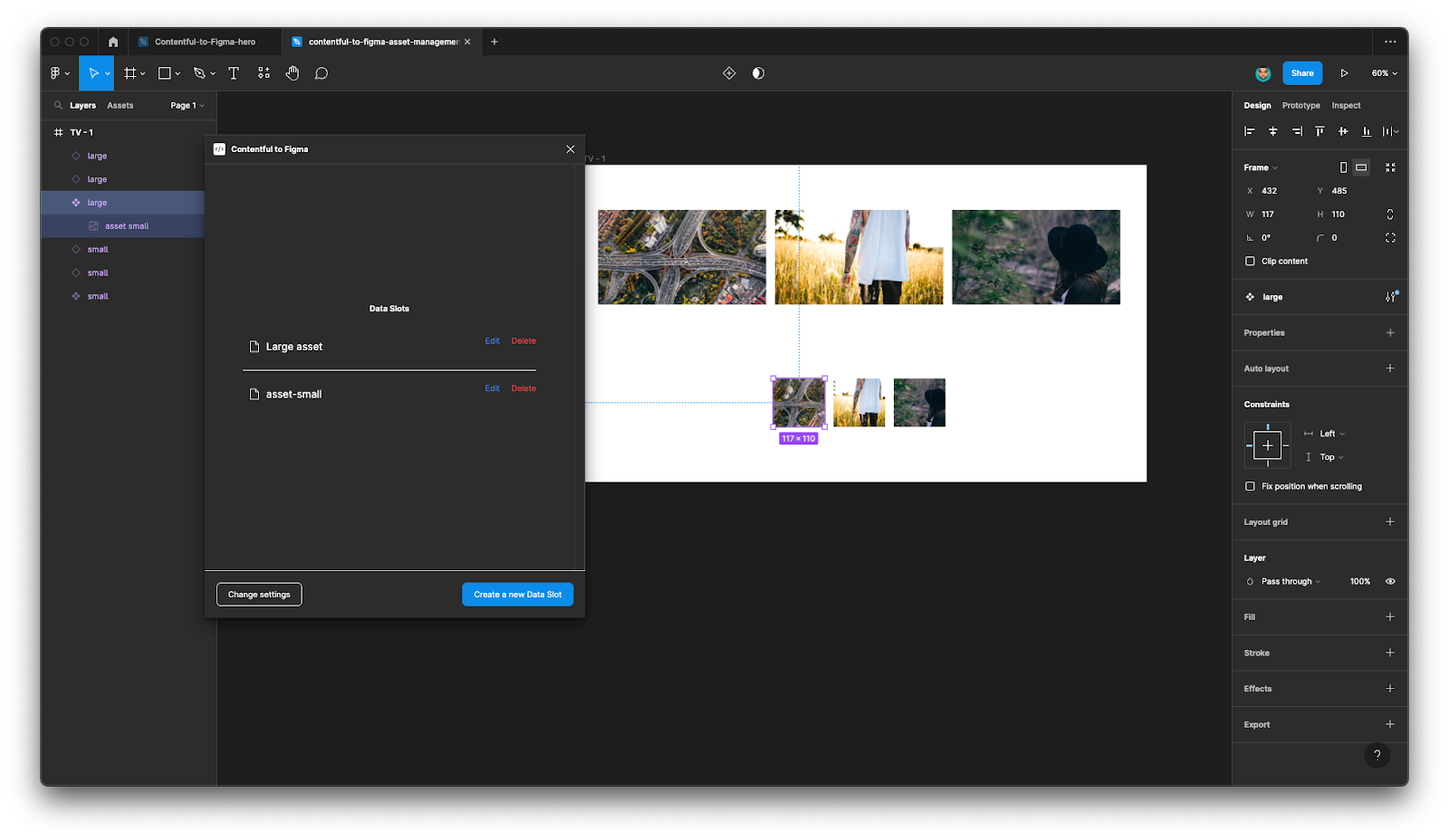
Task: Open the zoom percentage dropdown
Action: pyautogui.click(x=1383, y=73)
